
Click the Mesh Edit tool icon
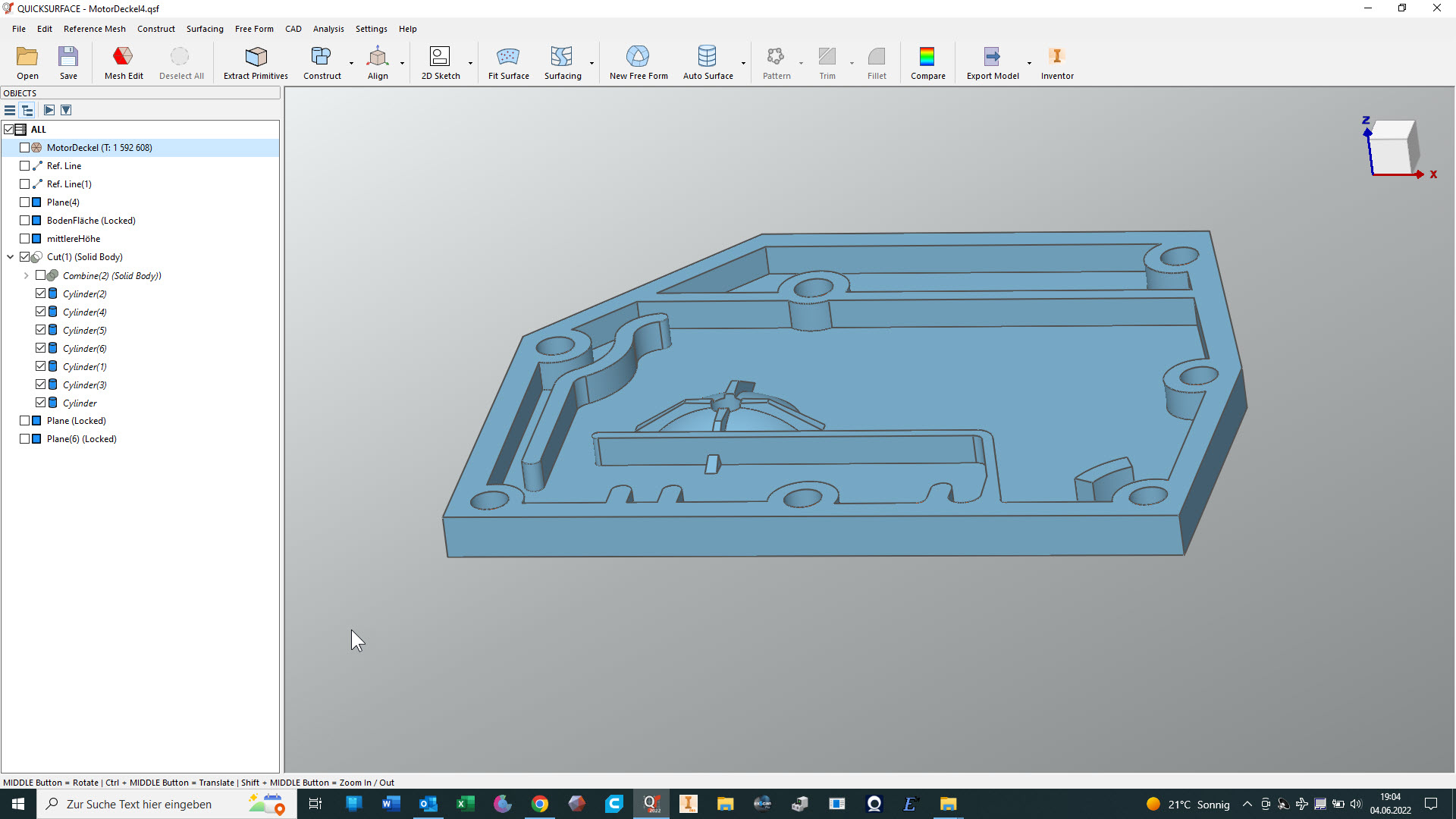coord(123,57)
